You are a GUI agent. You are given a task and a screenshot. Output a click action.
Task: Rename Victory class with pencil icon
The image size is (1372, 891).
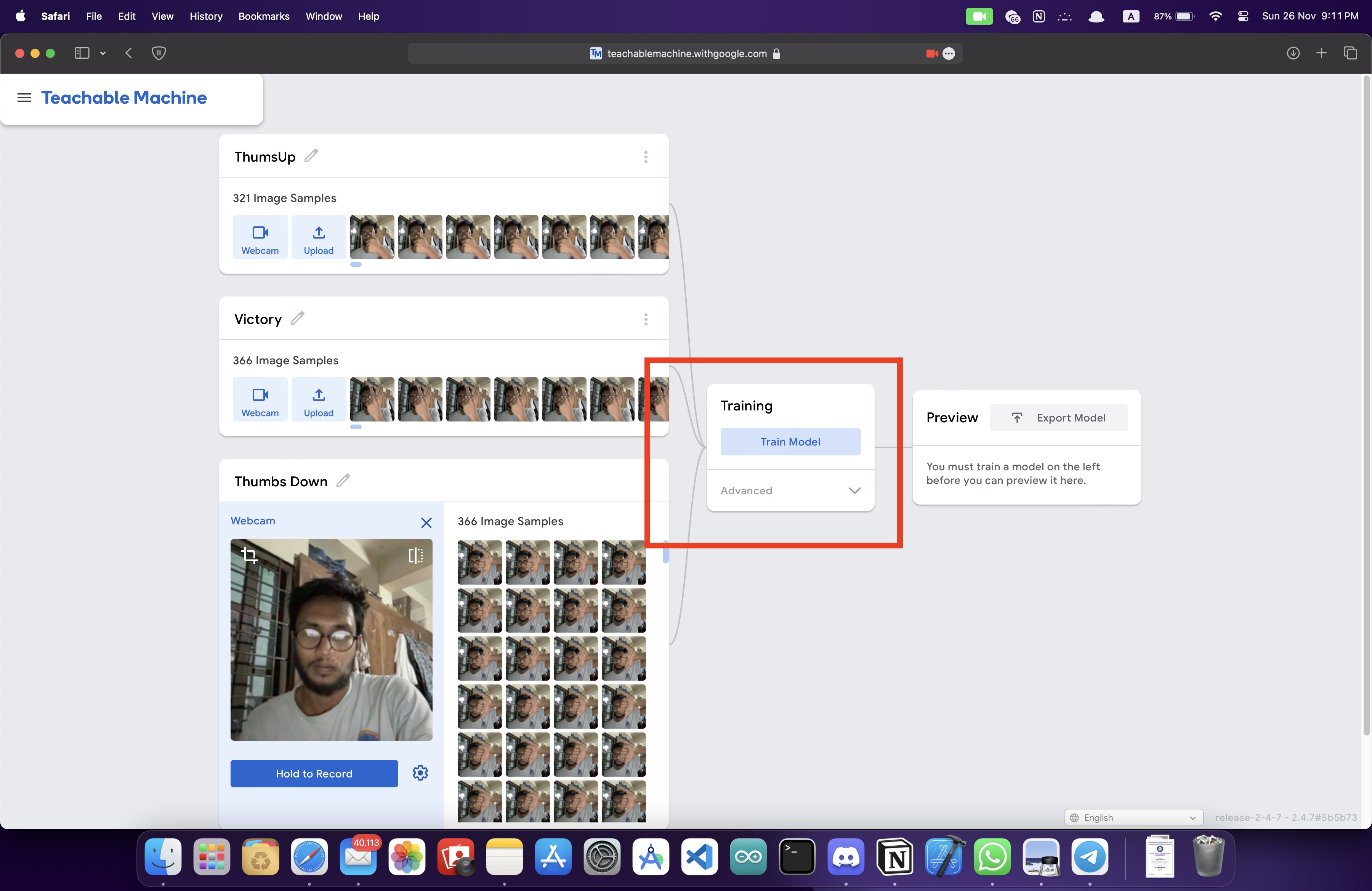coord(298,318)
